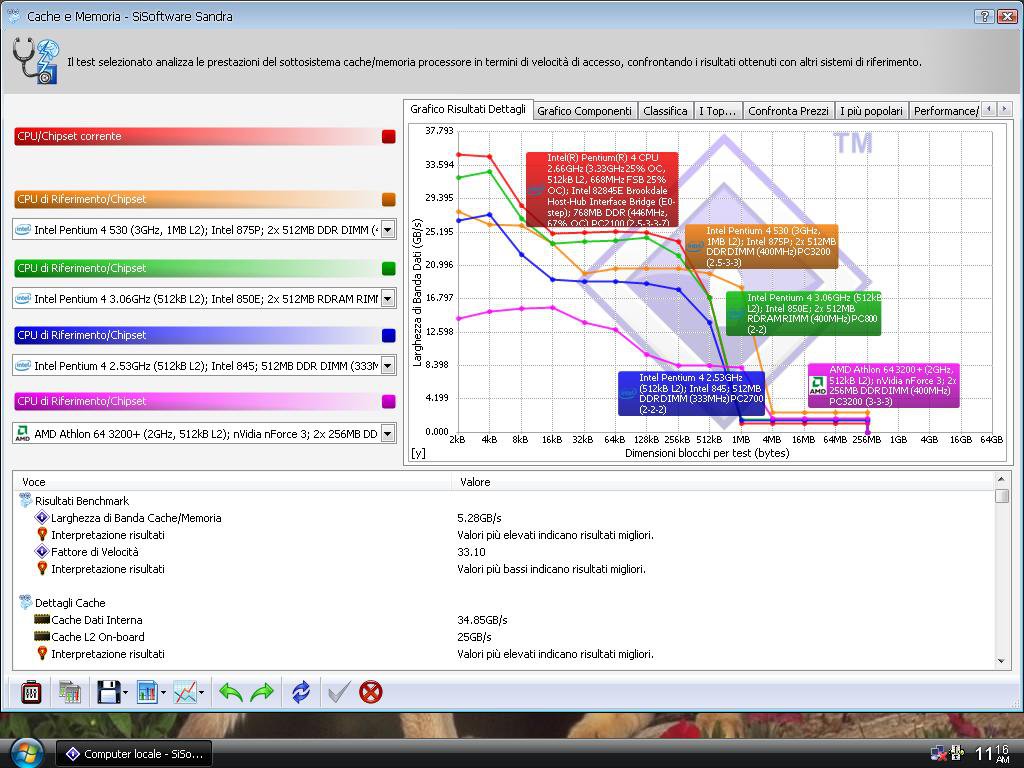The width and height of the screenshot is (1024, 768).
Task: Toggle the green reference CPU checkbox
Action: pos(389,268)
